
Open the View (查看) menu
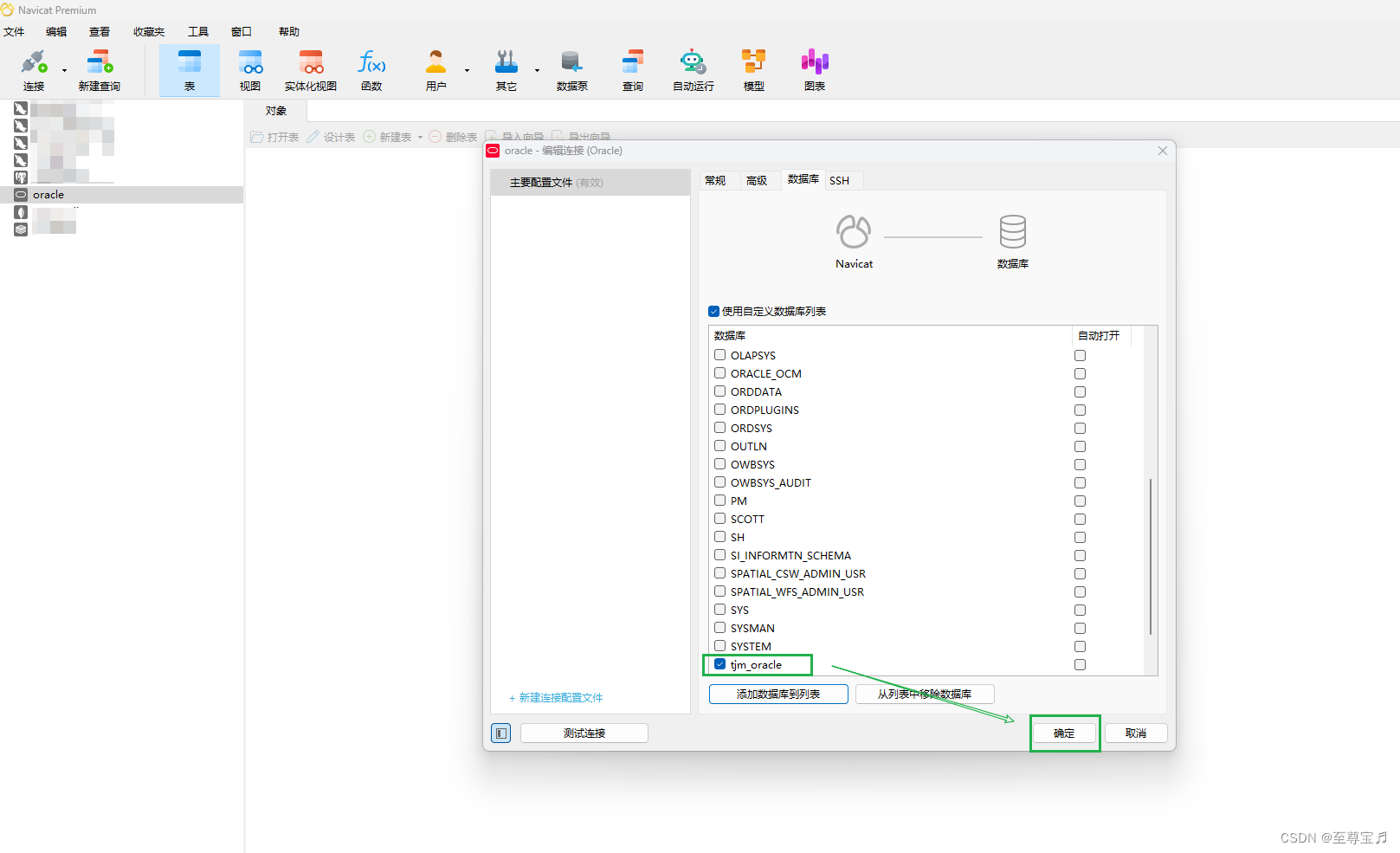[100, 32]
